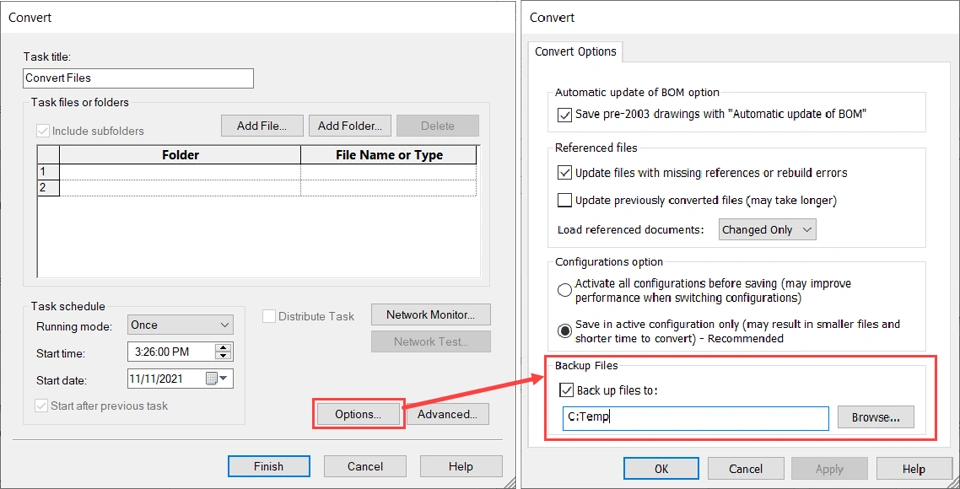Toggle Update files with missing references checkbox
The image size is (960, 489).
[564, 173]
